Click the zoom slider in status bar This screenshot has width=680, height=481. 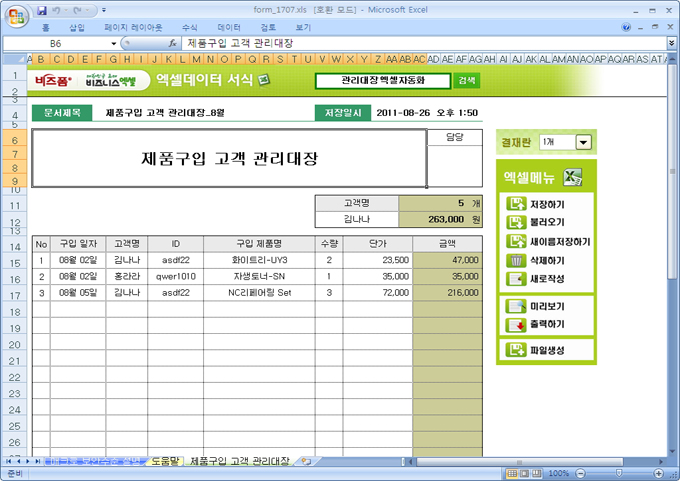[617, 472]
